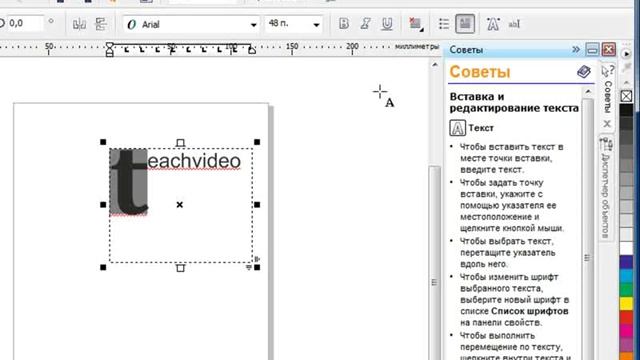Select the green color swatch

[x=627, y=289]
